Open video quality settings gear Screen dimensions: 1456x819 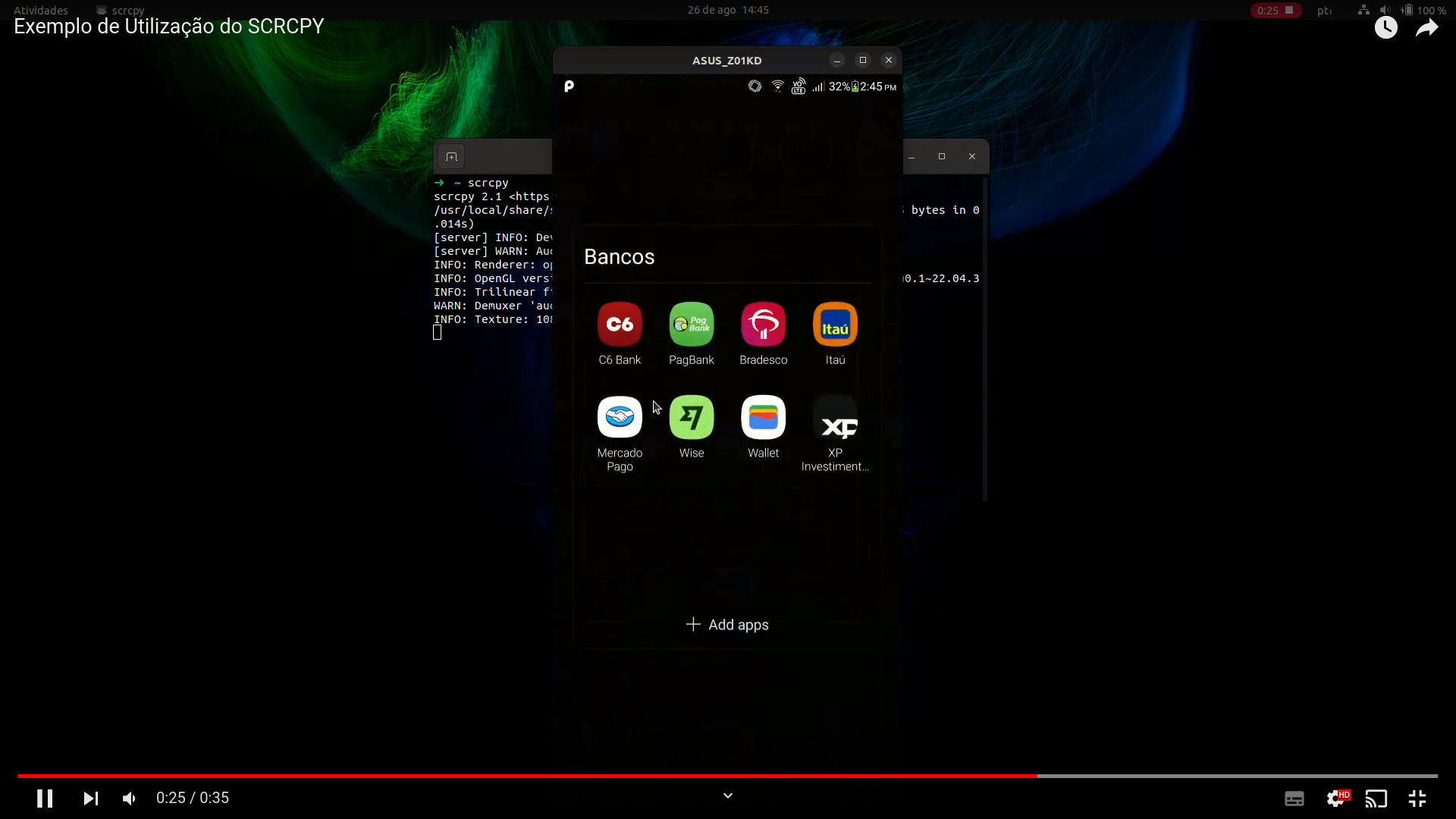(x=1336, y=799)
